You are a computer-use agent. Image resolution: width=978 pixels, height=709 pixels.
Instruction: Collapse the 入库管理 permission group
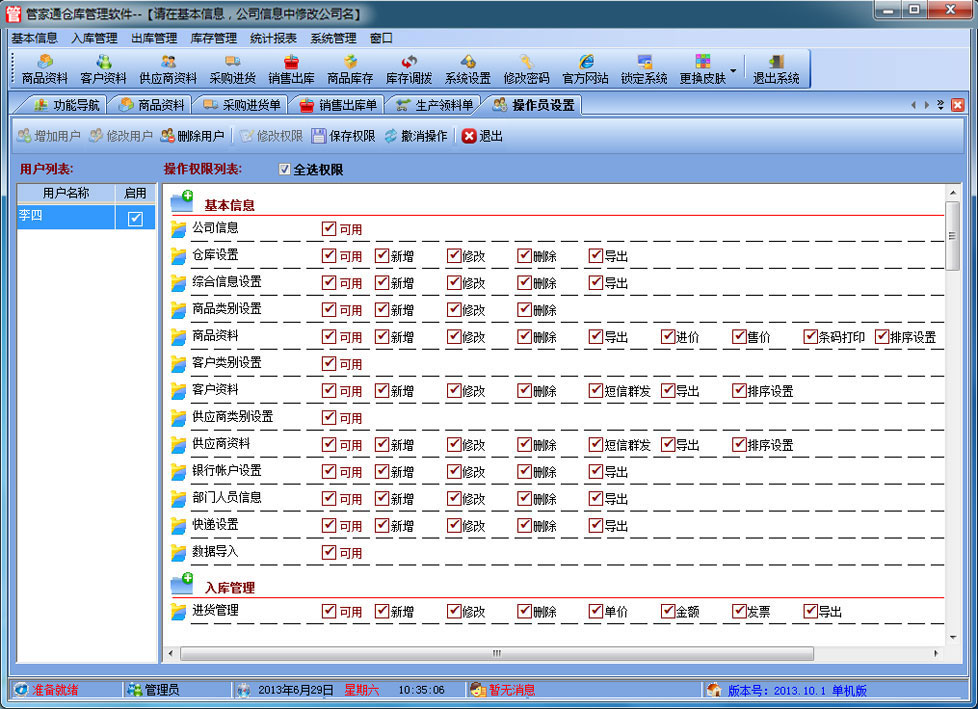(181, 585)
